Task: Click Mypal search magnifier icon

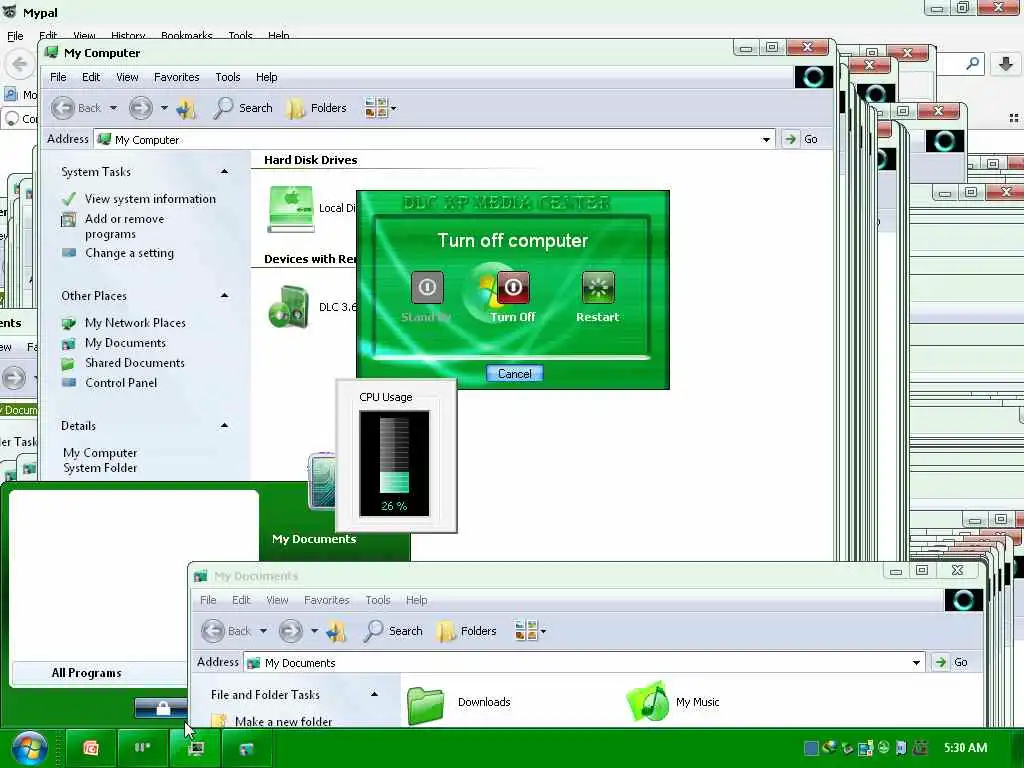Action: click(x=973, y=63)
